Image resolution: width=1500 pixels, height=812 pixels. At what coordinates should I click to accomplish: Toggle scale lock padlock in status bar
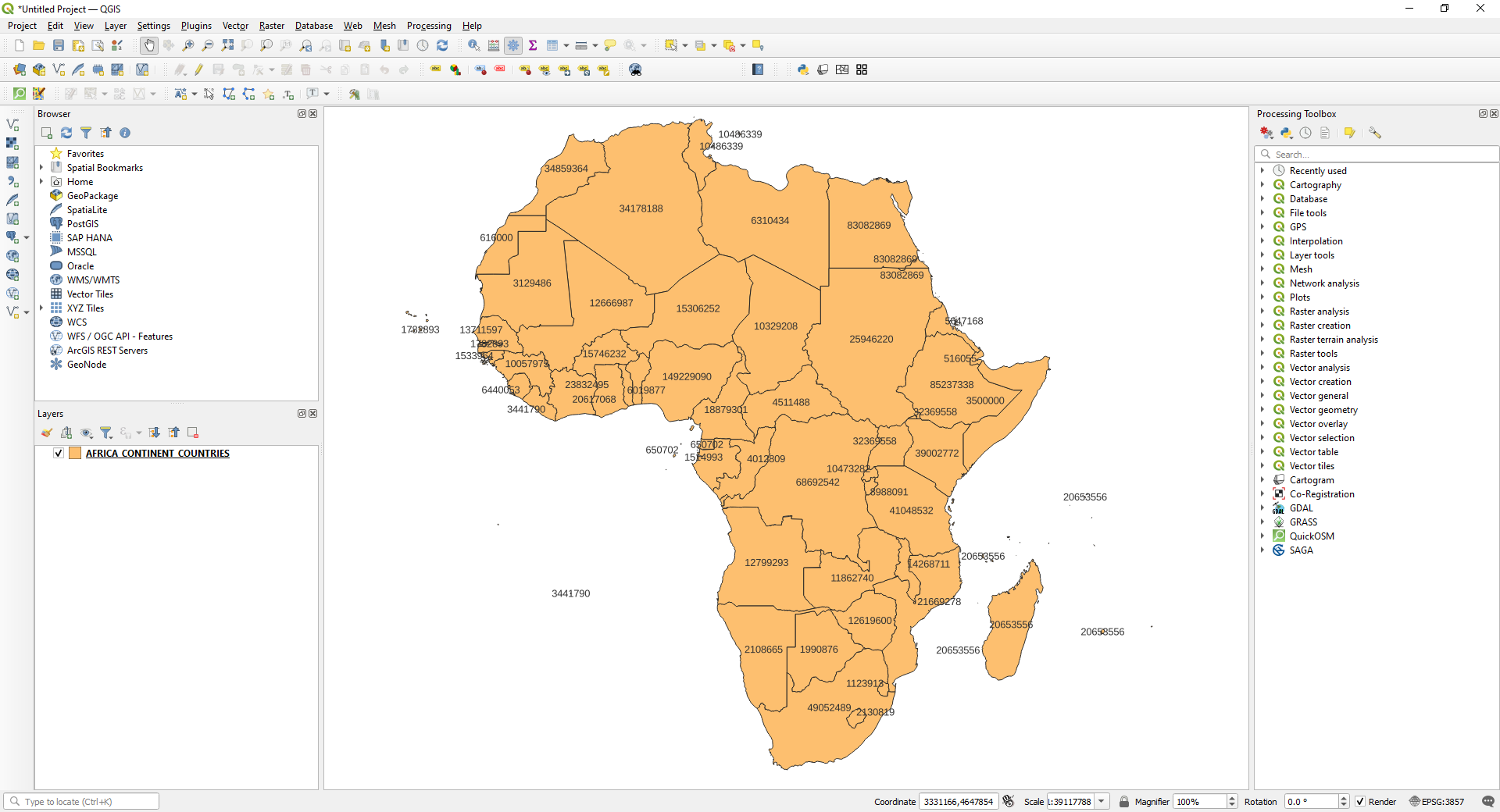point(1124,801)
